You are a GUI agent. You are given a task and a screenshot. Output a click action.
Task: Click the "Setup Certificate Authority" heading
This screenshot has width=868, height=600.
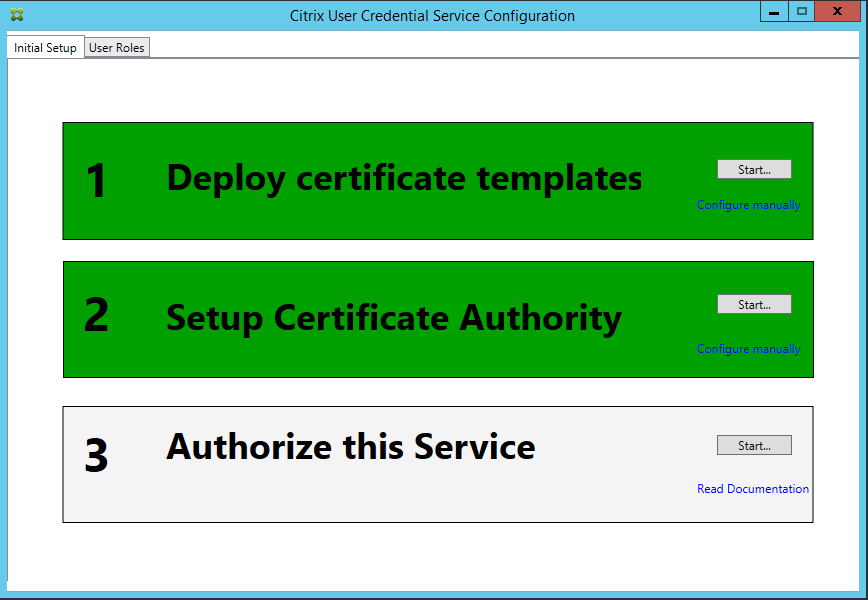click(x=393, y=318)
